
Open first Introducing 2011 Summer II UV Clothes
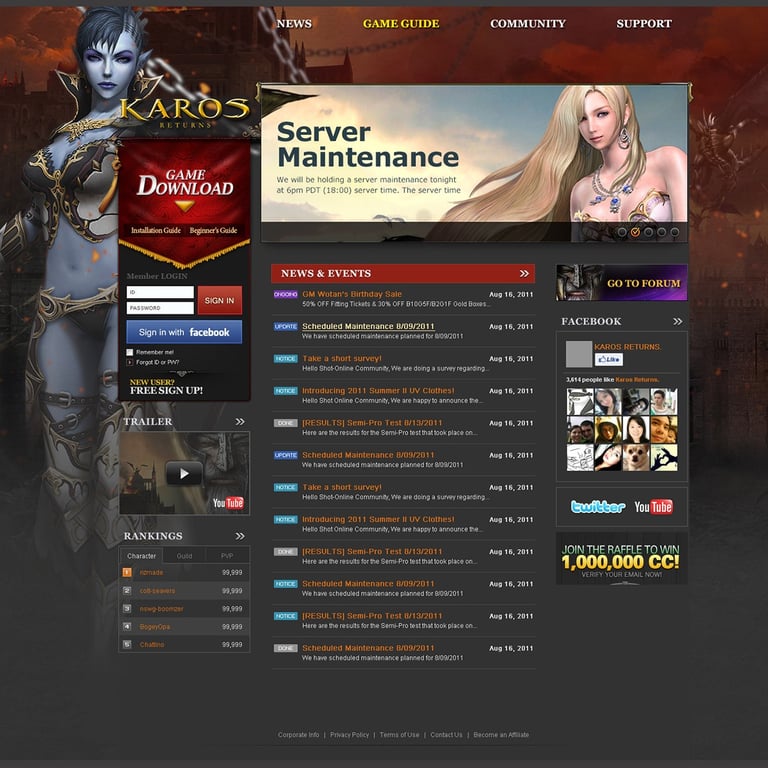coord(378,391)
